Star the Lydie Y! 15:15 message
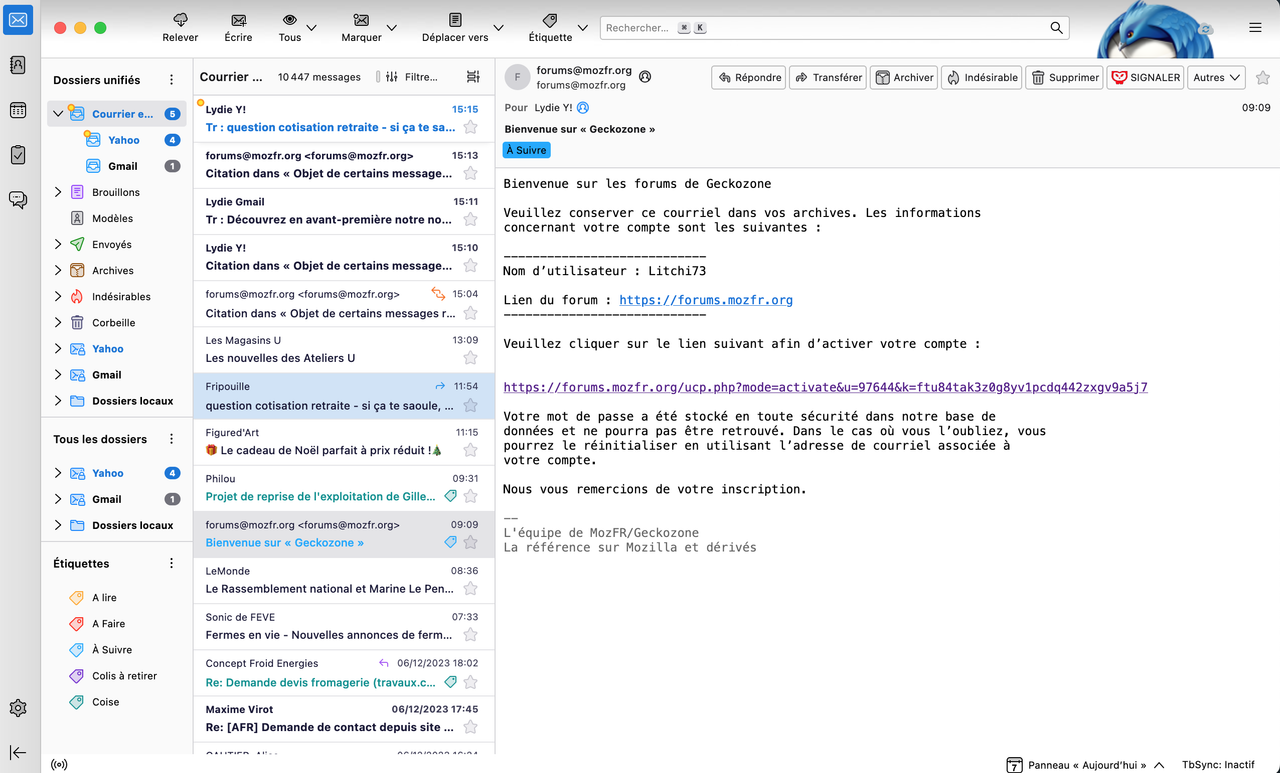Screen dimensions: 1280x773 [x=470, y=127]
